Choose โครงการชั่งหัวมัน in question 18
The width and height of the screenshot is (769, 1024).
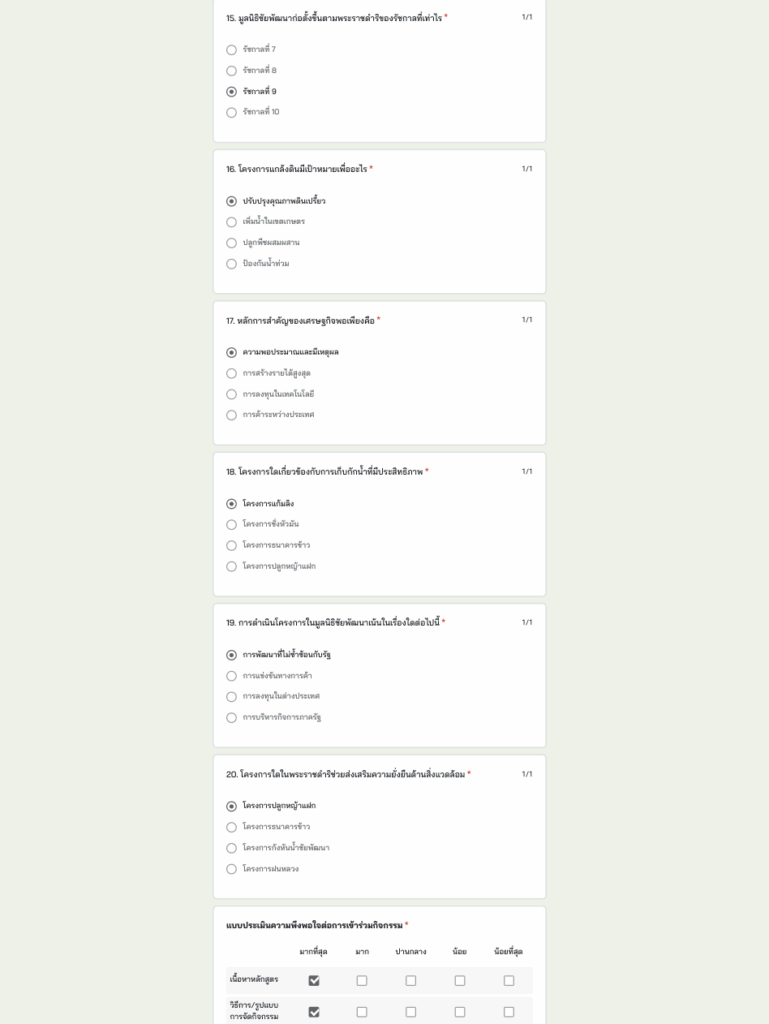coord(232,525)
